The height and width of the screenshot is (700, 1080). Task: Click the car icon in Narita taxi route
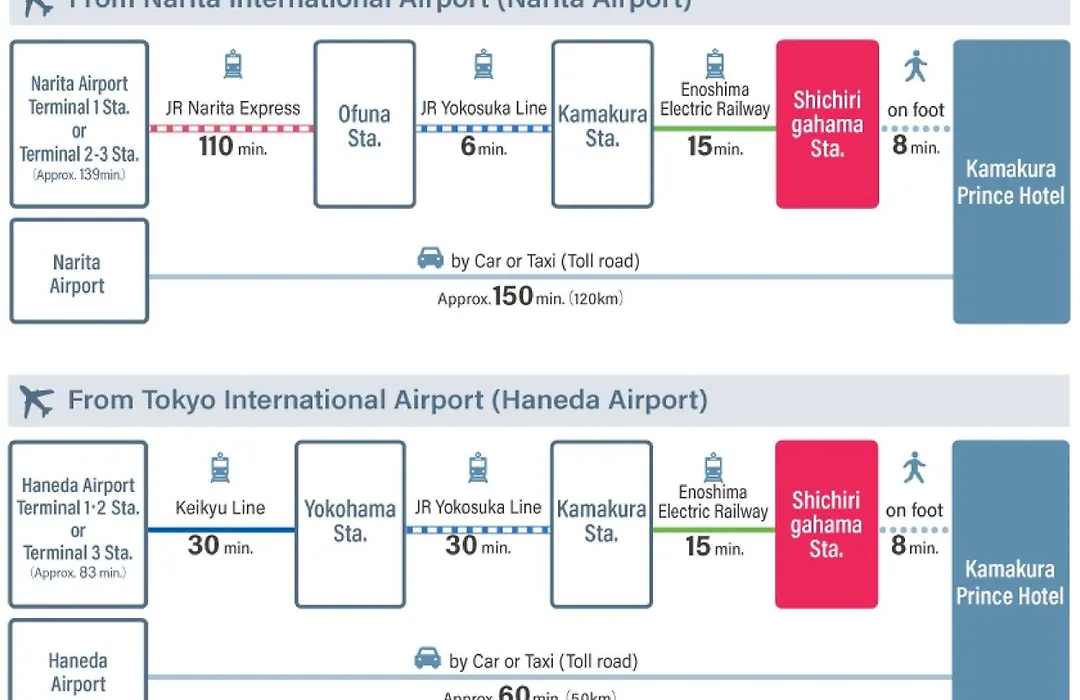(x=430, y=258)
